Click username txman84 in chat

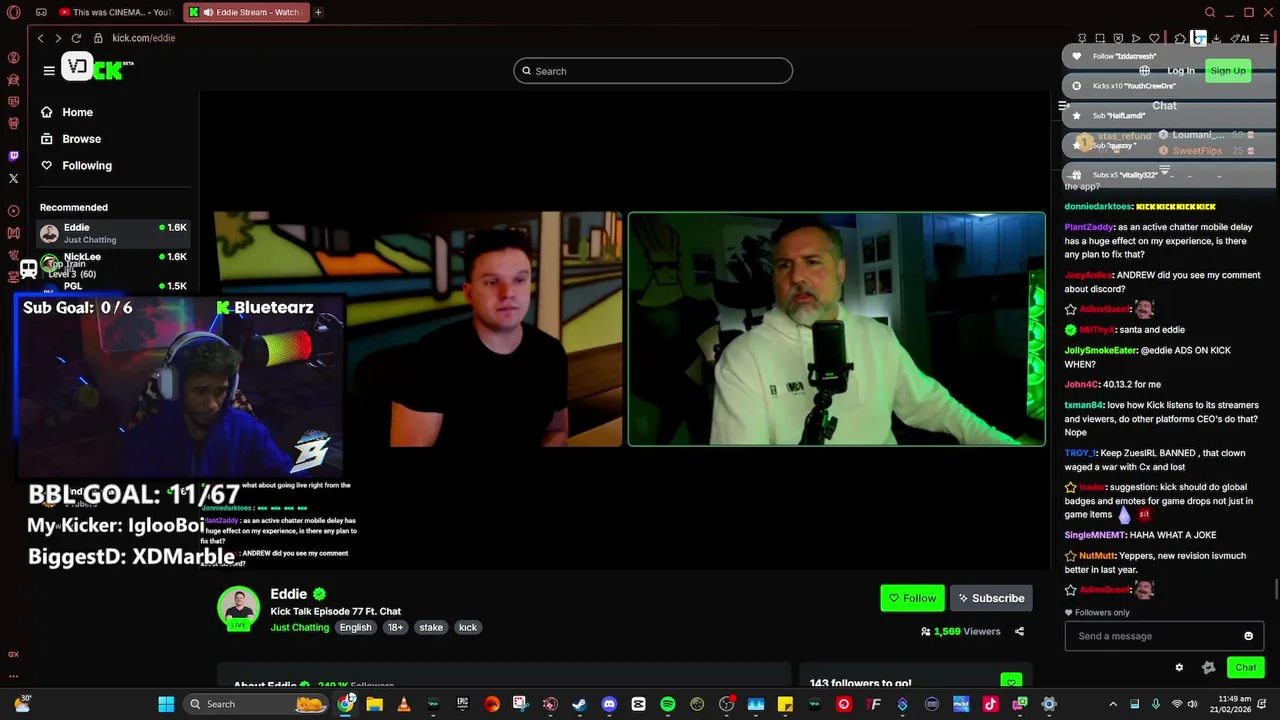click(x=1084, y=405)
